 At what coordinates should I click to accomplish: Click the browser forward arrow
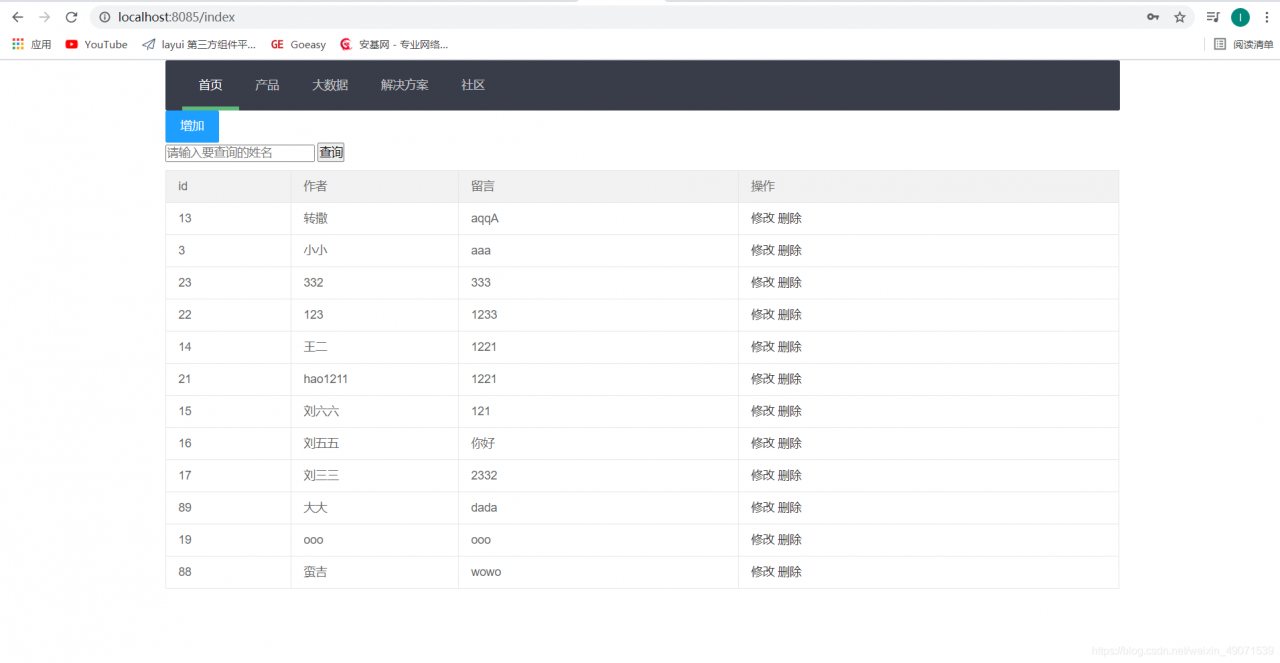(44, 17)
